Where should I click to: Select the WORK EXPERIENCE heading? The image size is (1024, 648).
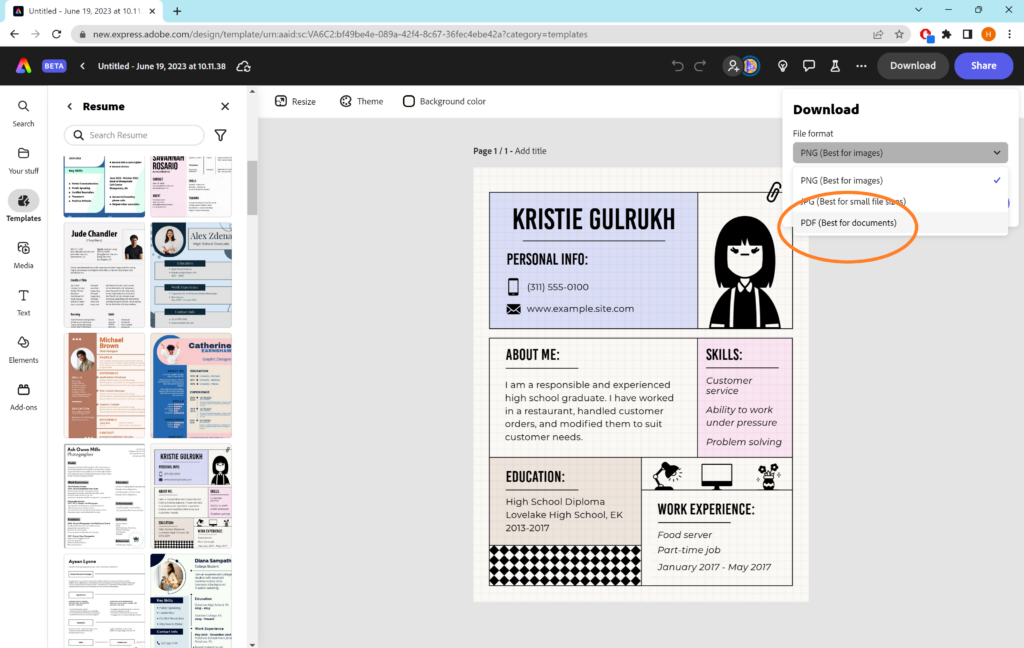click(x=705, y=509)
